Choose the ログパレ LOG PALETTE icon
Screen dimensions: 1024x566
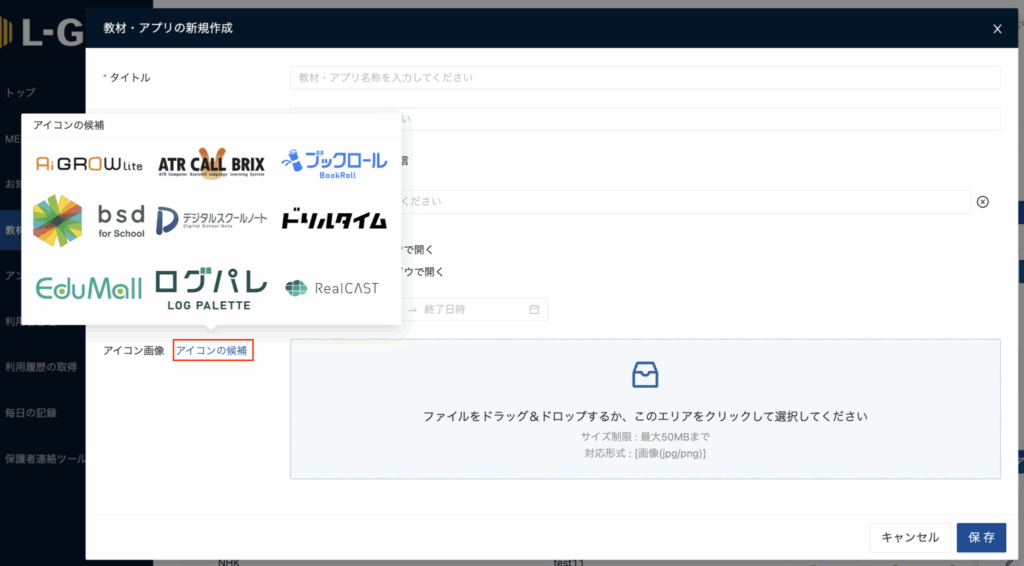click(211, 288)
